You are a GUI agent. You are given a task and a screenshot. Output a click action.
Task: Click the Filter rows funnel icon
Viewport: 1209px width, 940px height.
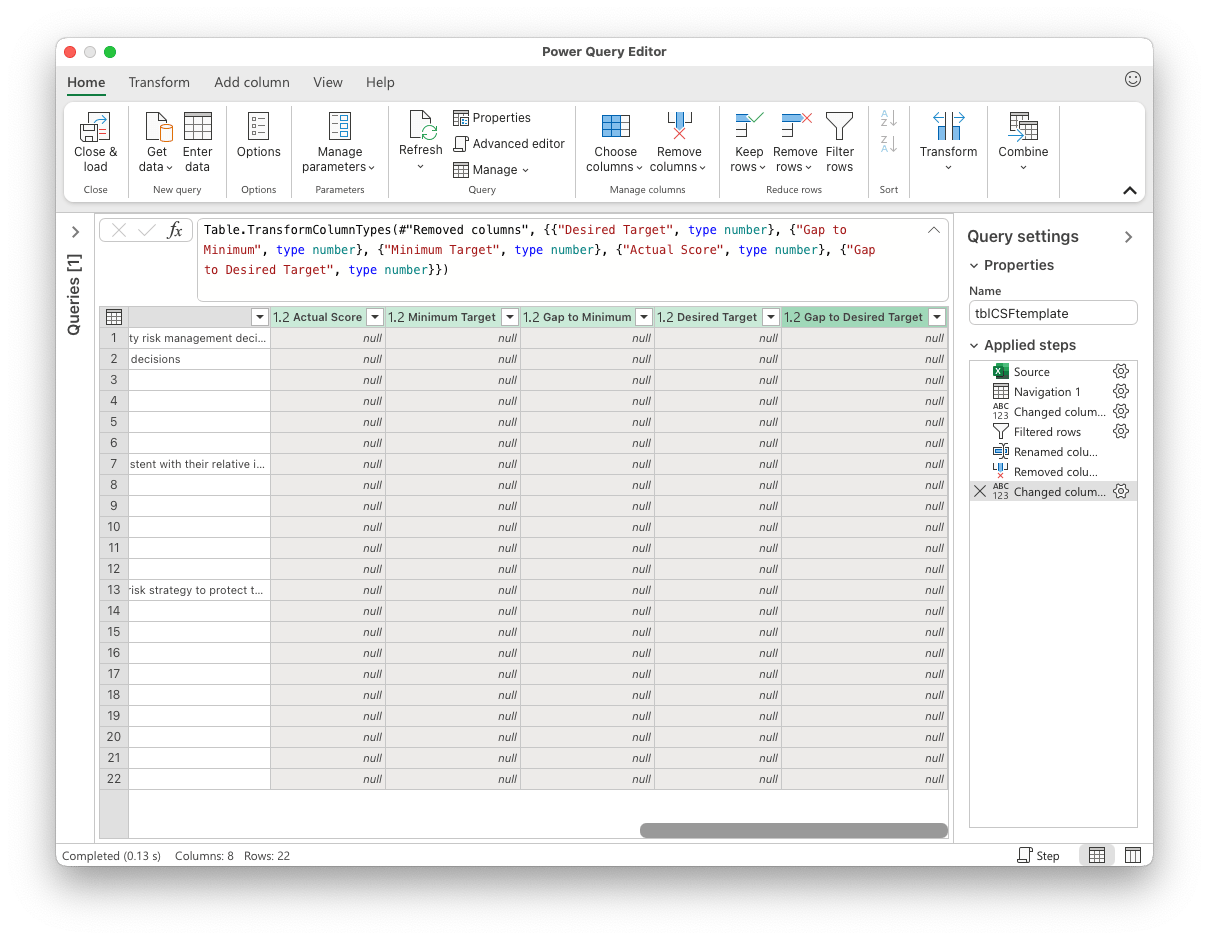840,126
